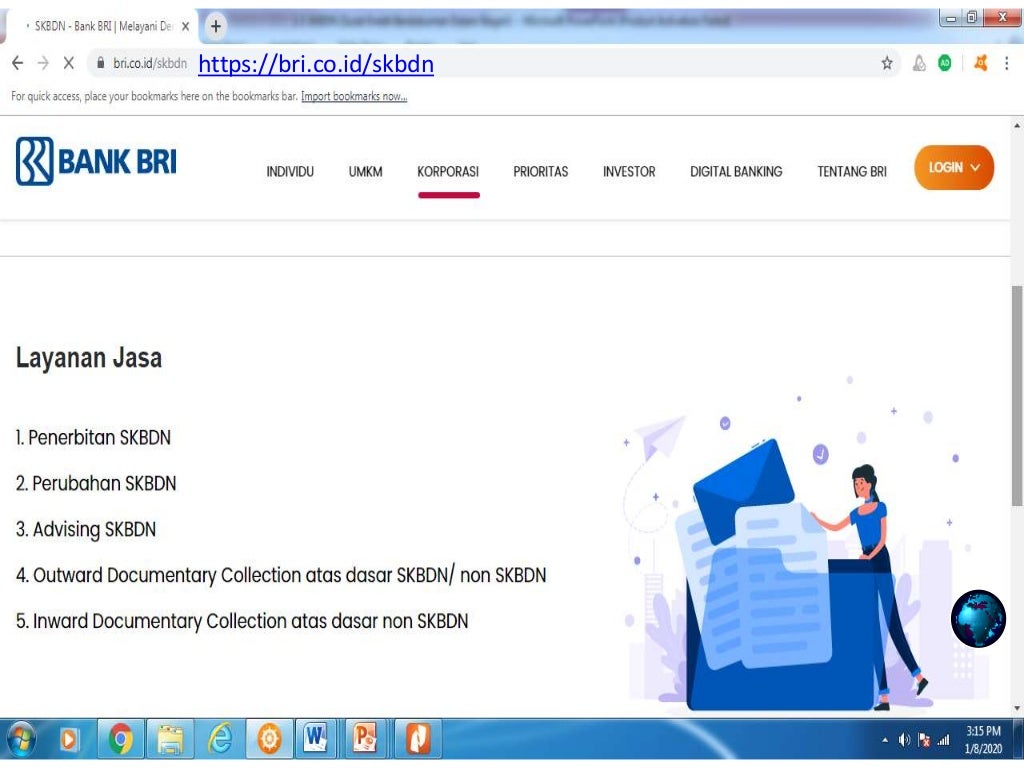Restore down the browser window
The width and height of the screenshot is (1024, 768).
971,18
